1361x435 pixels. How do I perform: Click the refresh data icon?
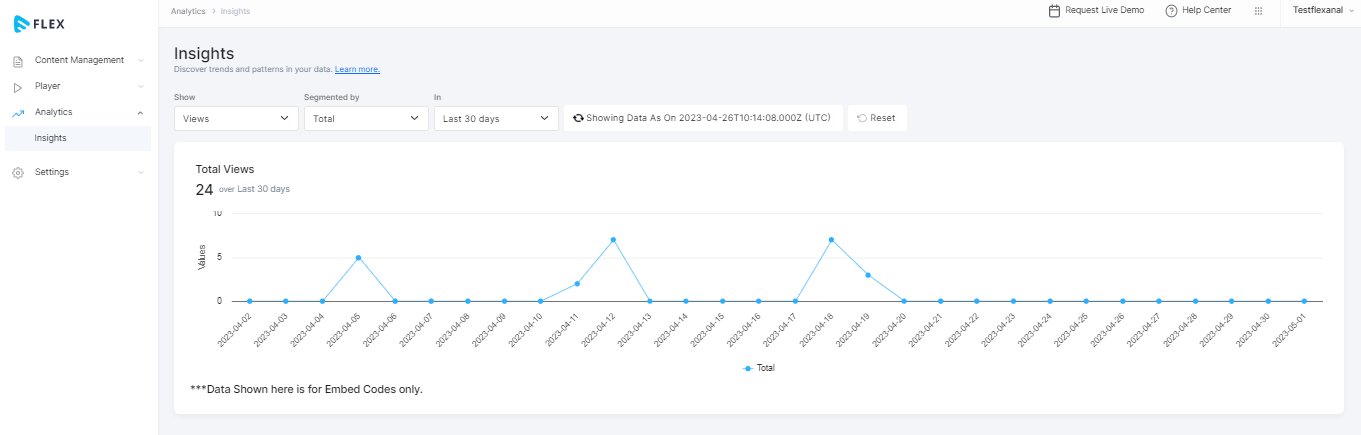[x=578, y=118]
